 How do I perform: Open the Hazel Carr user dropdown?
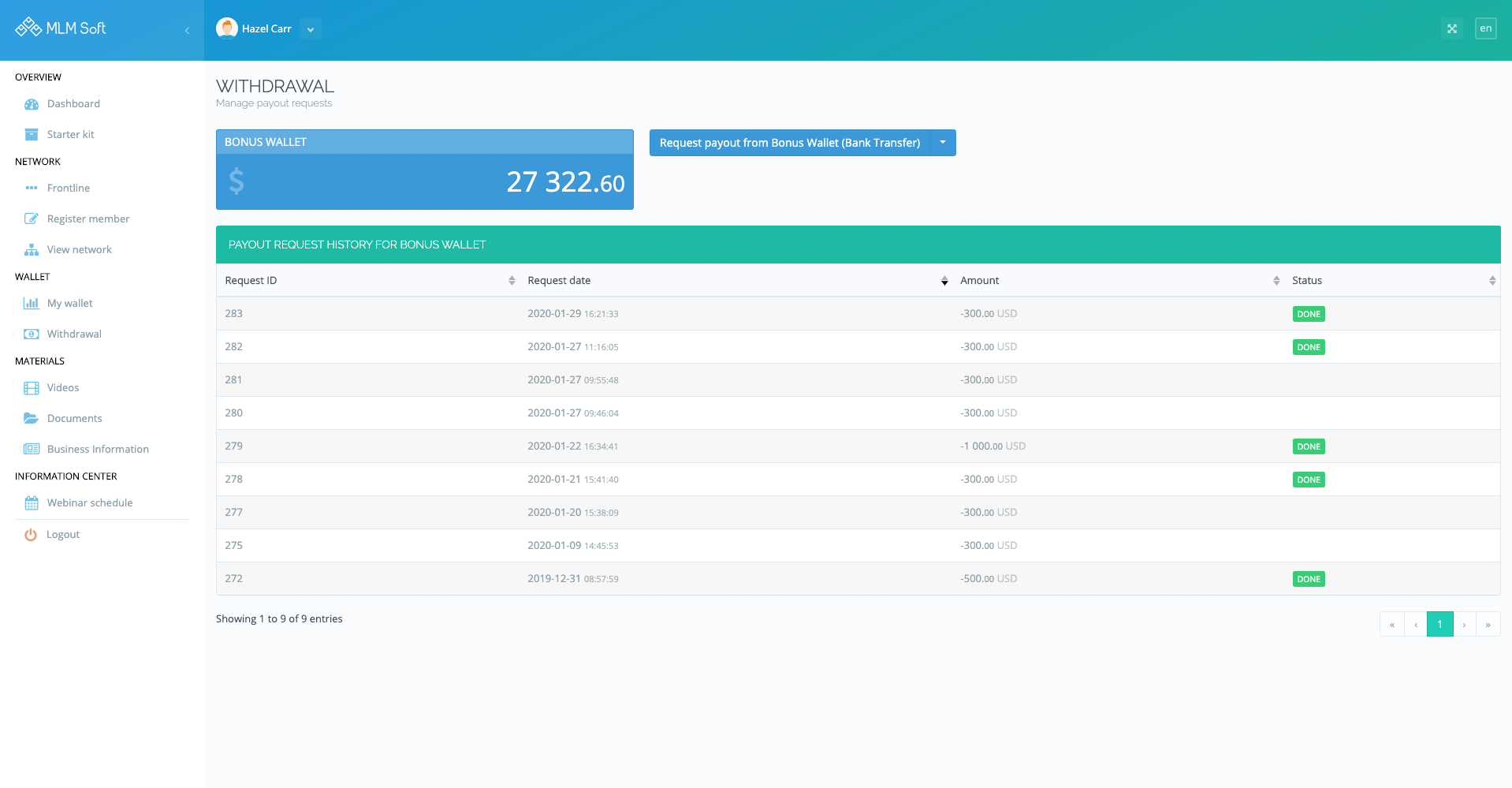coord(311,29)
